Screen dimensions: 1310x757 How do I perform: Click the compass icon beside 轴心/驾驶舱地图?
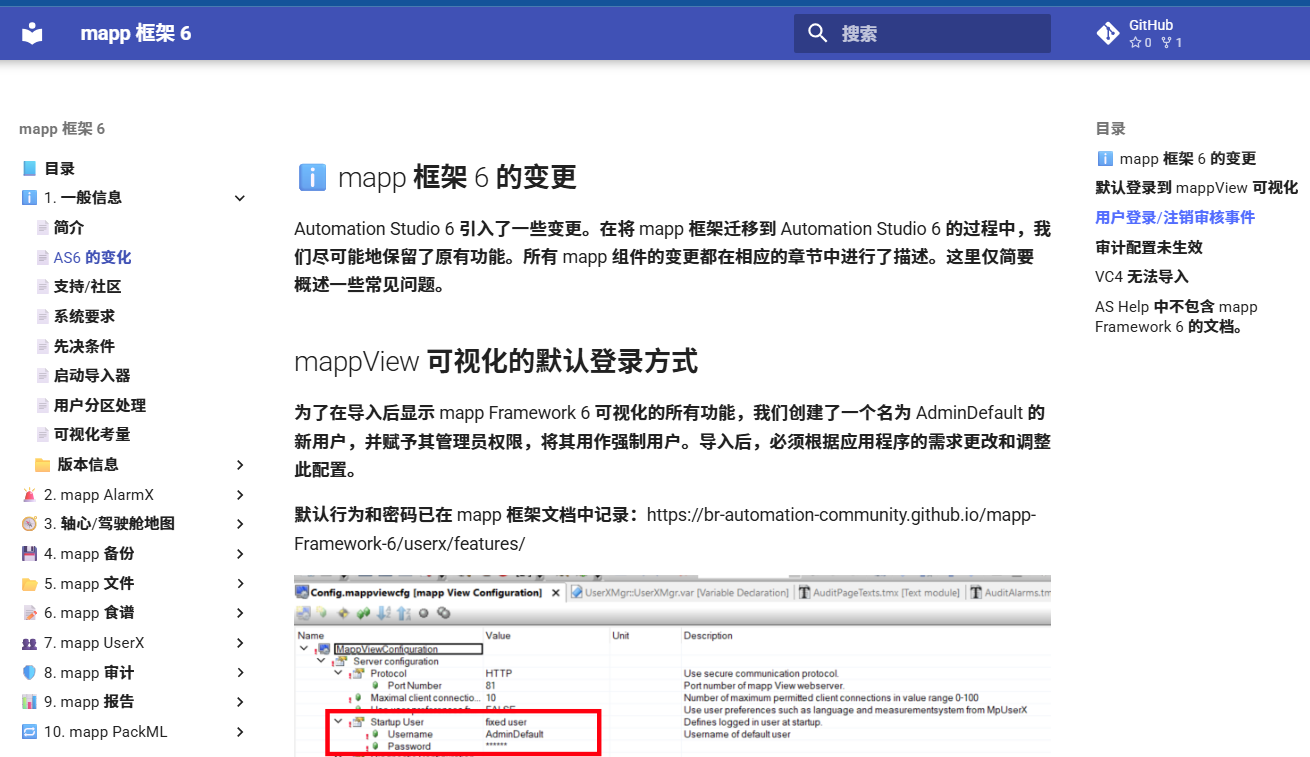[x=29, y=524]
